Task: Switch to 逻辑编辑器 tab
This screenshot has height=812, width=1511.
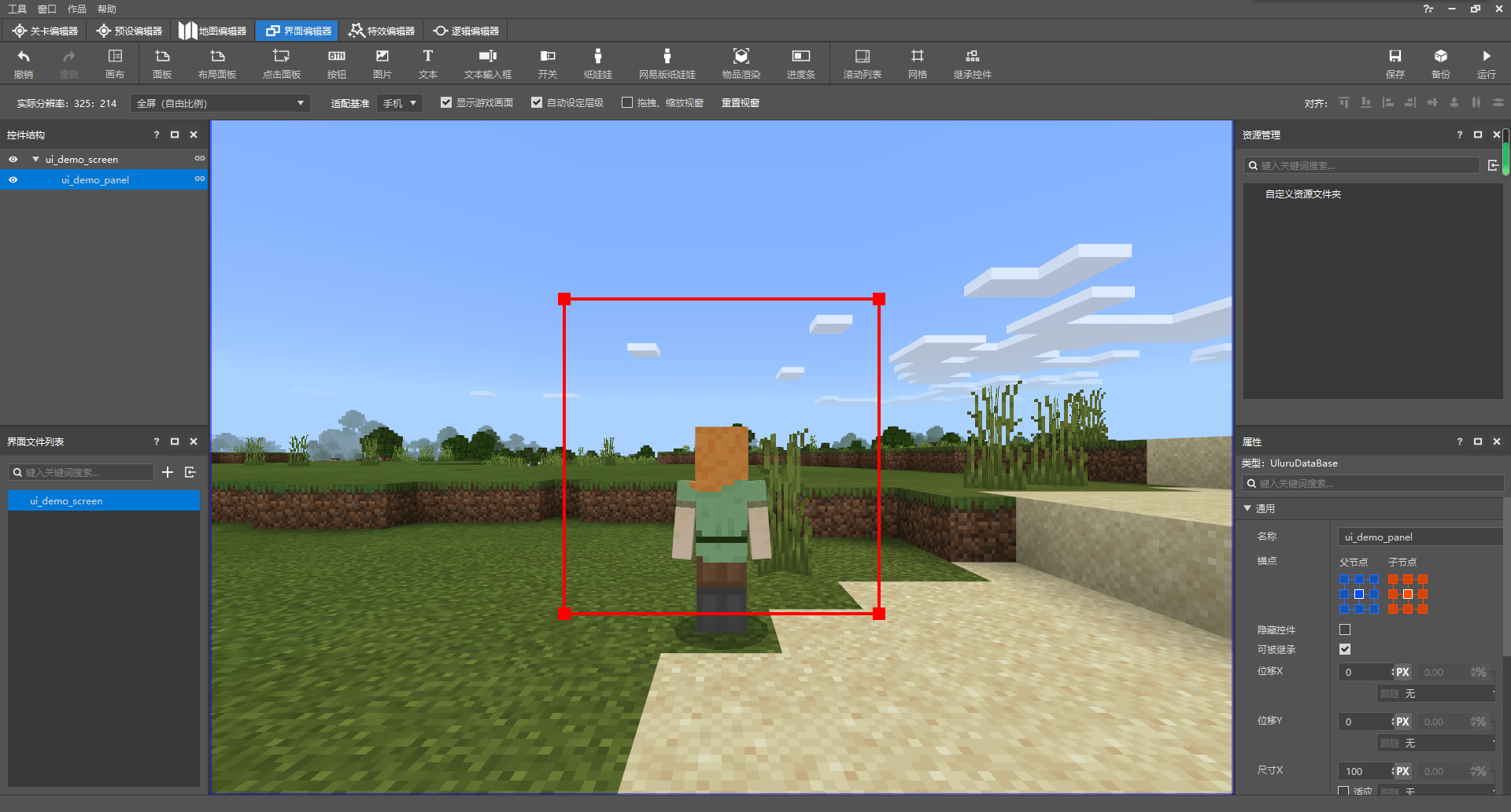Action: click(466, 31)
